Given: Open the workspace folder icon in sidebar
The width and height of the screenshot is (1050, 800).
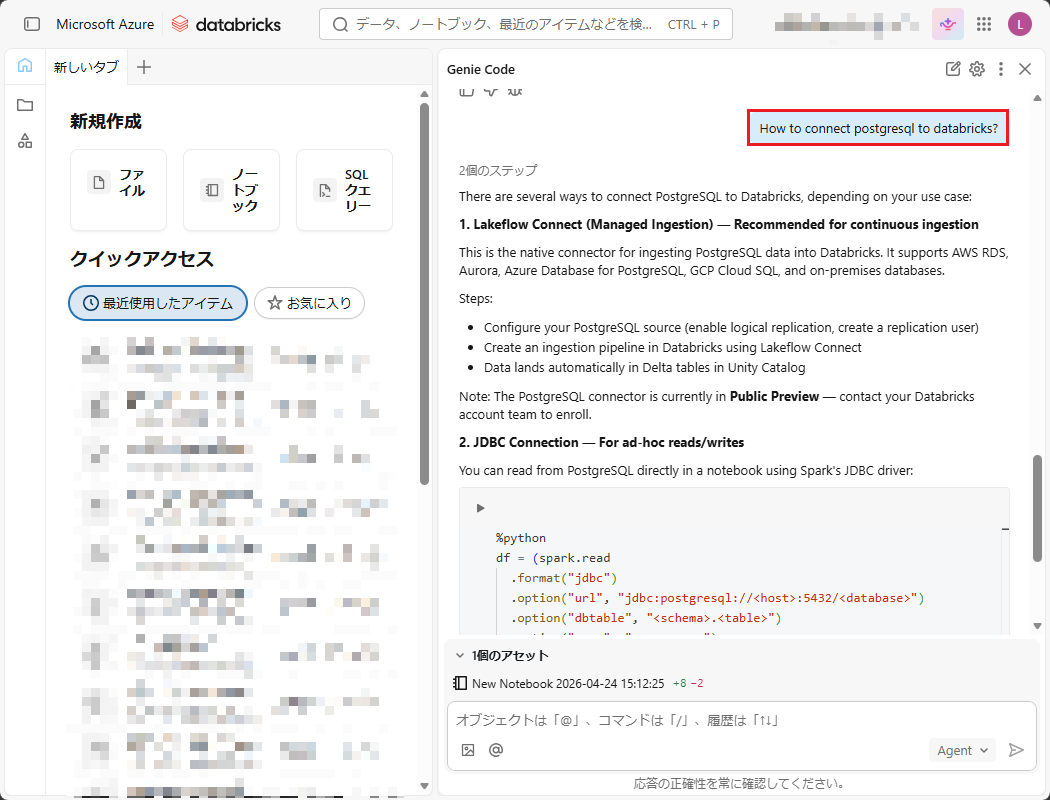Looking at the screenshot, I should pyautogui.click(x=25, y=105).
